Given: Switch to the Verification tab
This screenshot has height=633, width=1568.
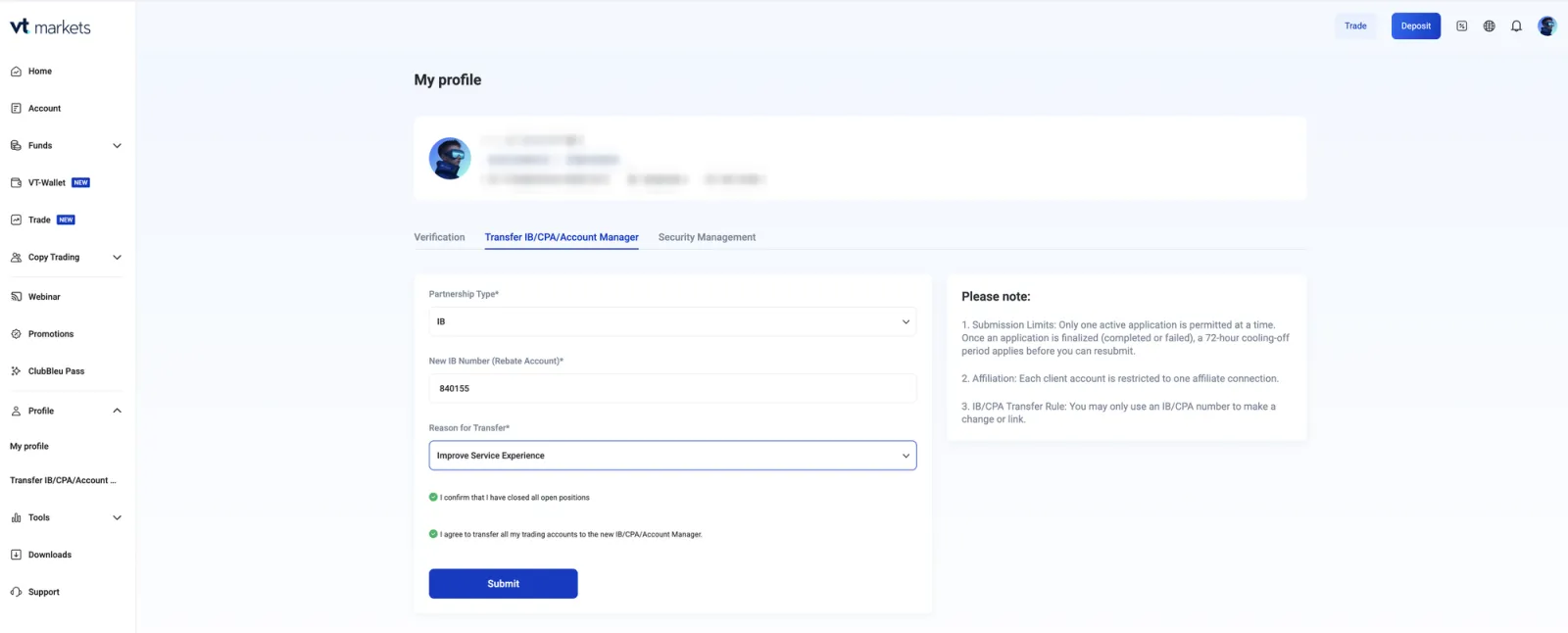Looking at the screenshot, I should [x=439, y=238].
